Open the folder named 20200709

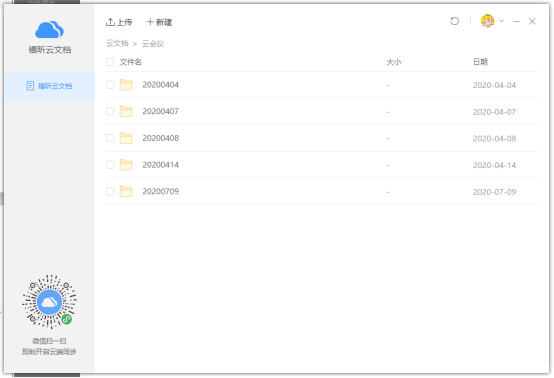point(161,191)
